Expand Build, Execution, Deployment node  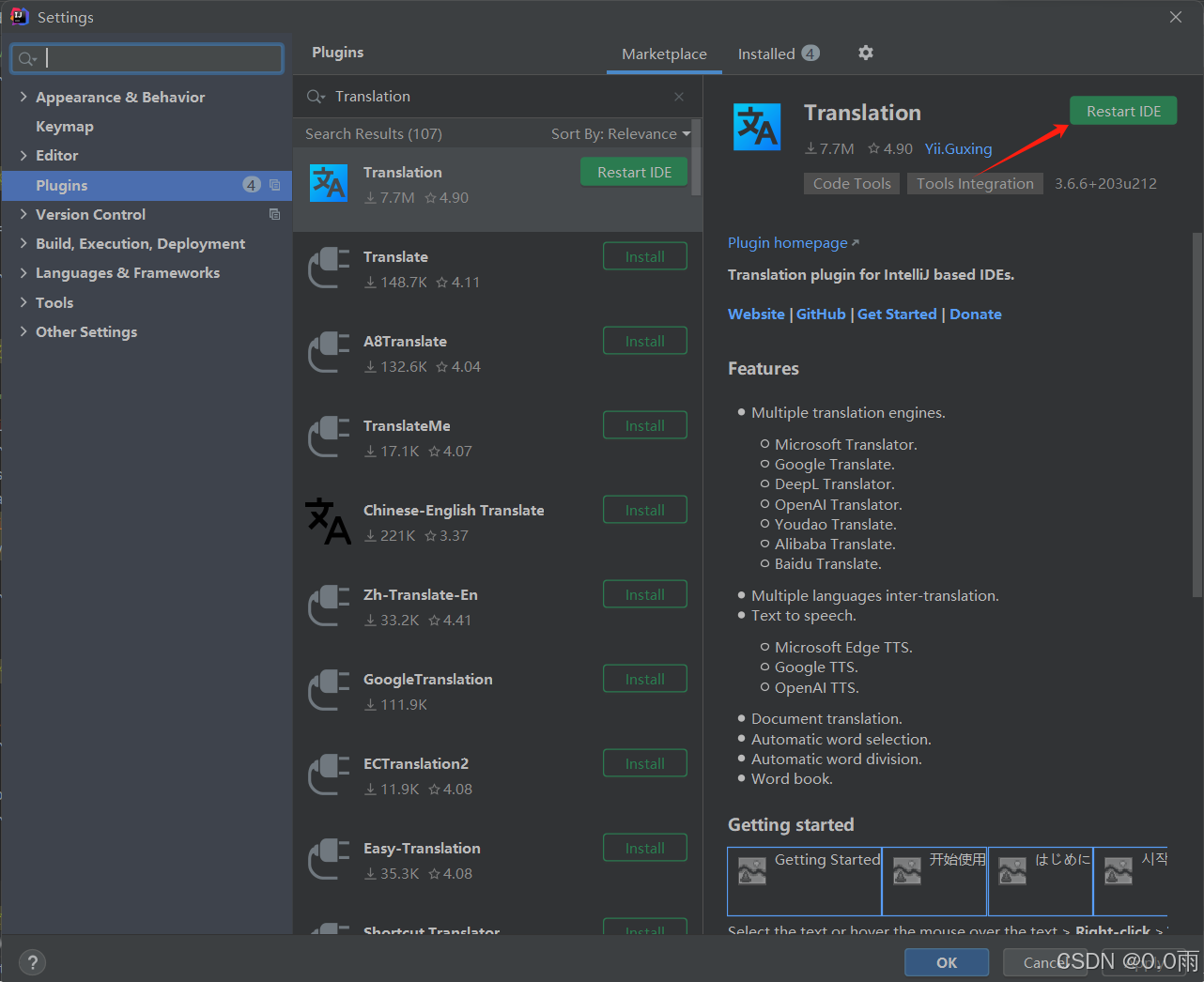(x=23, y=243)
